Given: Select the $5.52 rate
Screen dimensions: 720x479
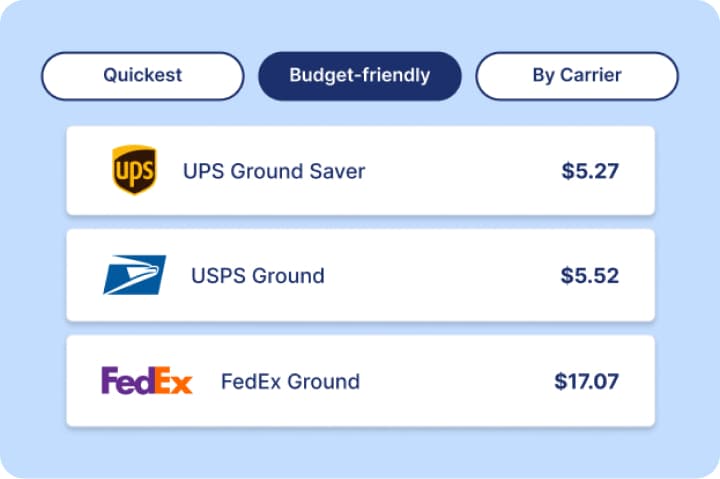Looking at the screenshot, I should click(x=590, y=276).
